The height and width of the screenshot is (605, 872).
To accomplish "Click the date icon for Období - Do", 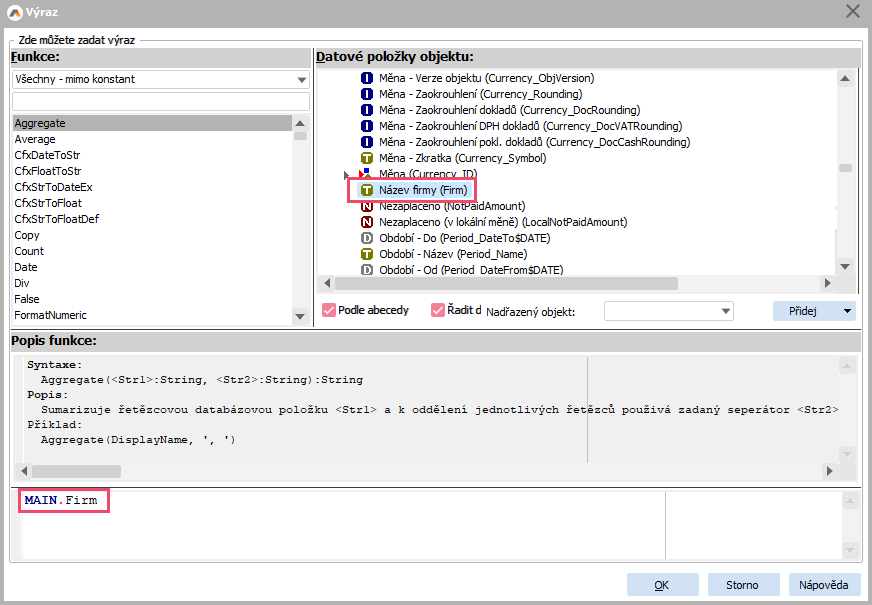I will tap(367, 238).
